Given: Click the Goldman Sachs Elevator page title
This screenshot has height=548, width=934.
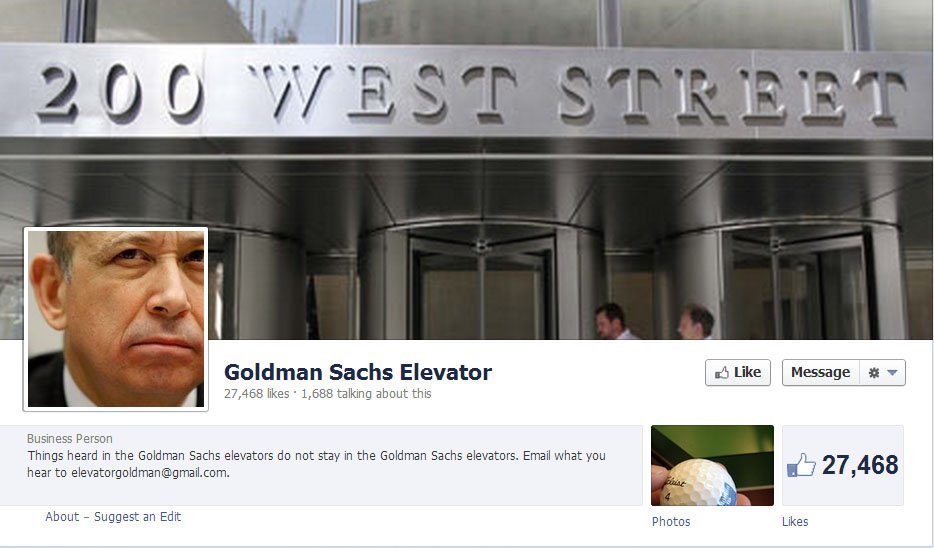Looking at the screenshot, I should (358, 372).
